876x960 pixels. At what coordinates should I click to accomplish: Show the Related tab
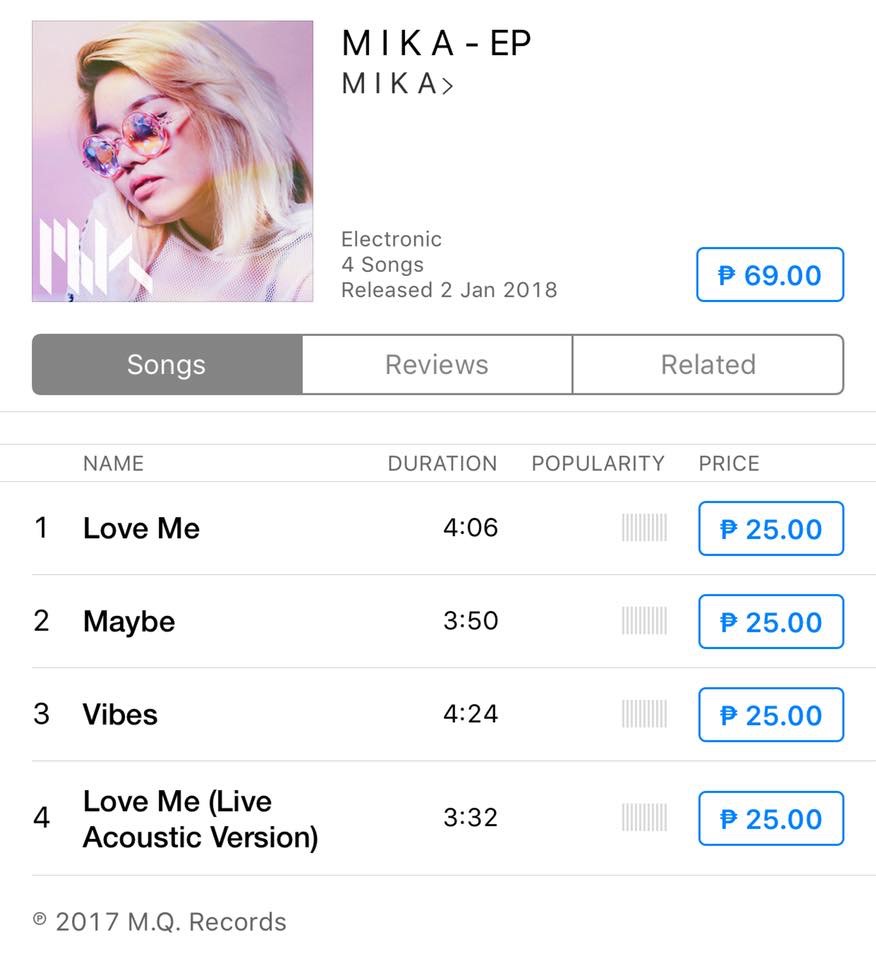(x=708, y=364)
